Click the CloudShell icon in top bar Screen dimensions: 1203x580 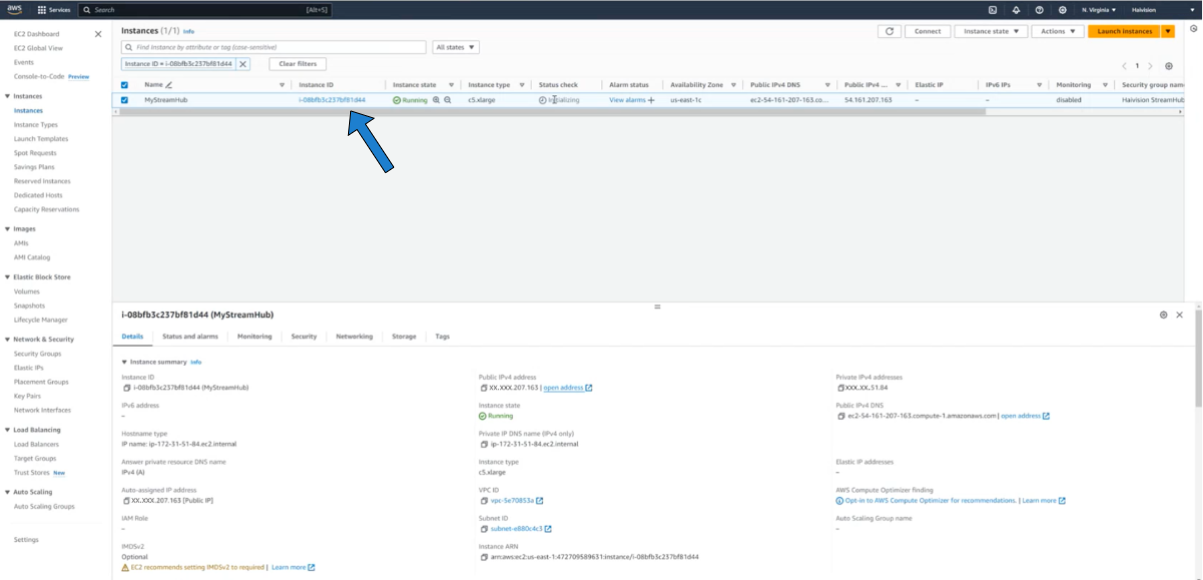(x=992, y=10)
